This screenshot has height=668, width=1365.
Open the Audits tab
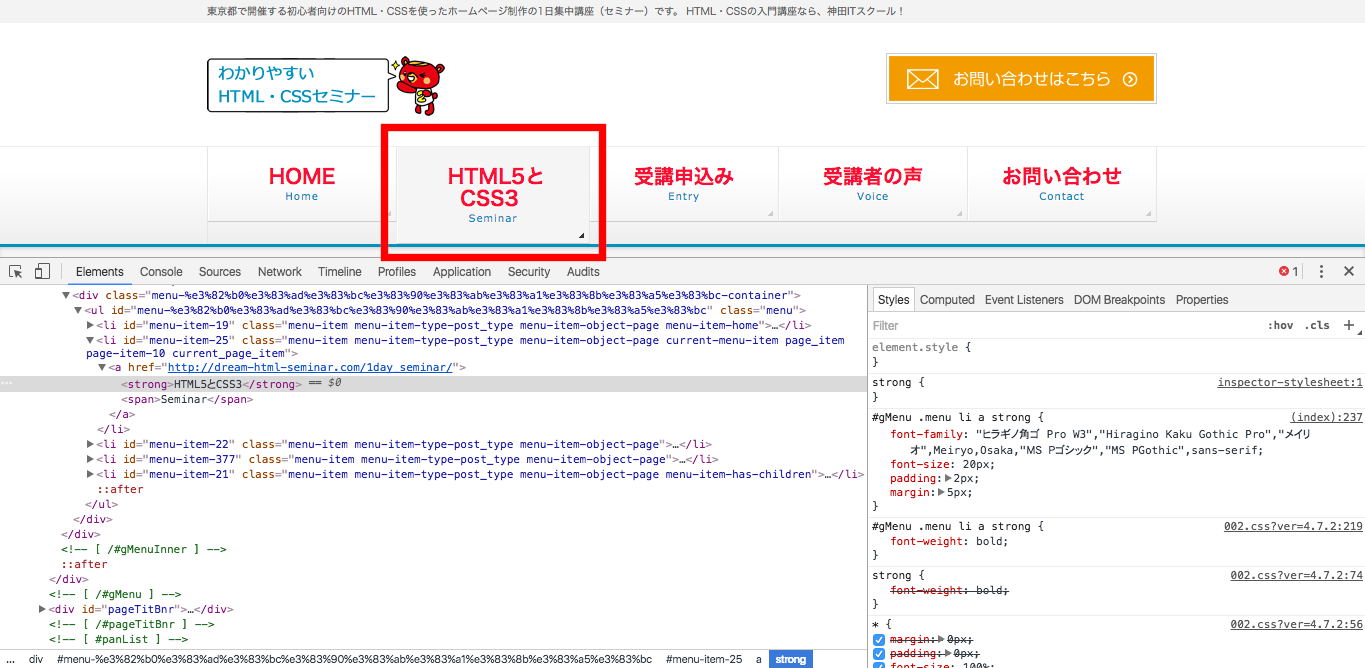point(583,272)
